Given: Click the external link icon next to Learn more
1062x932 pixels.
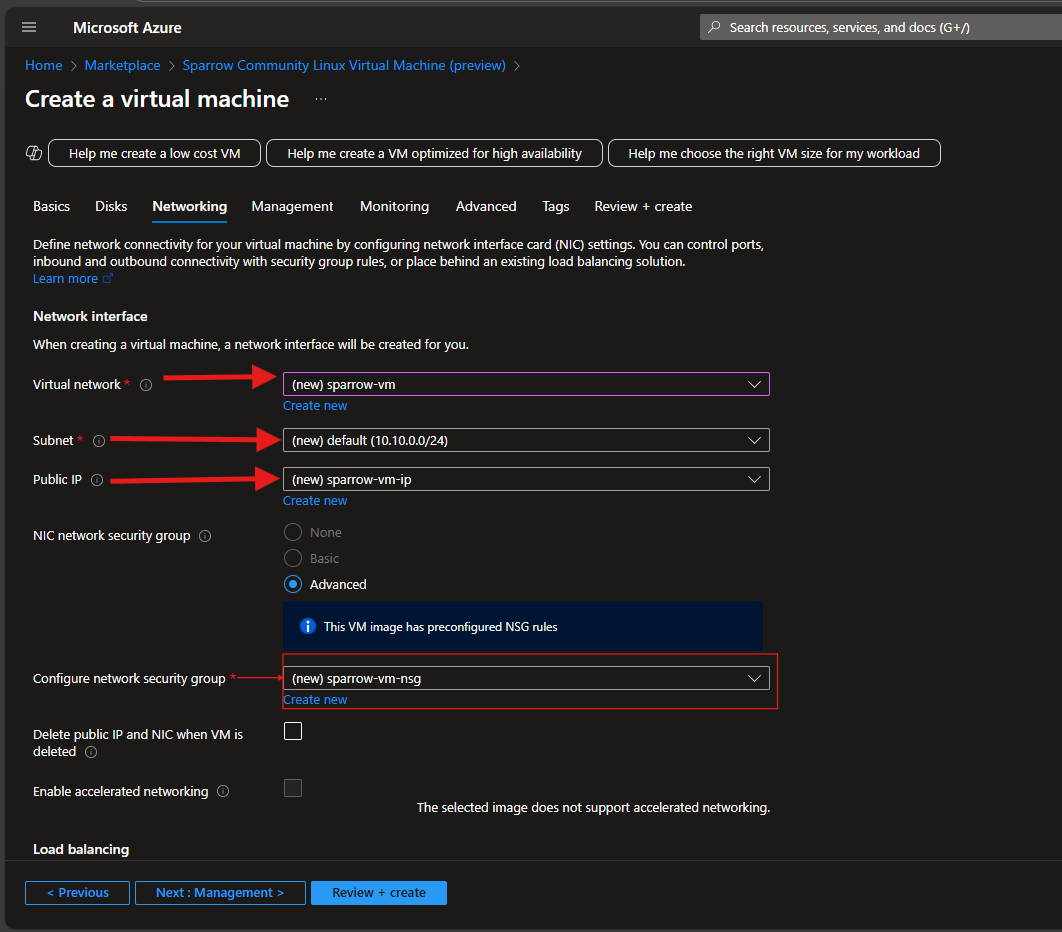Looking at the screenshot, I should click(107, 278).
